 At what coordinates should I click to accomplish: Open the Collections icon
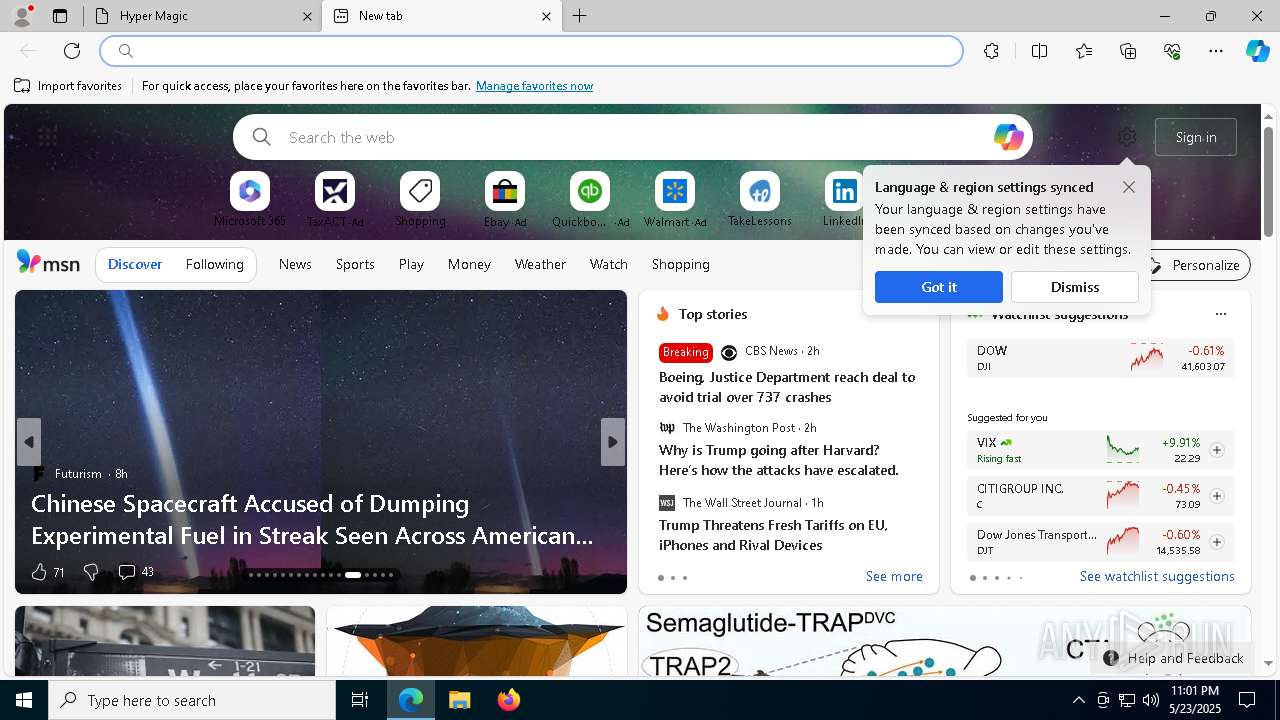click(1128, 51)
